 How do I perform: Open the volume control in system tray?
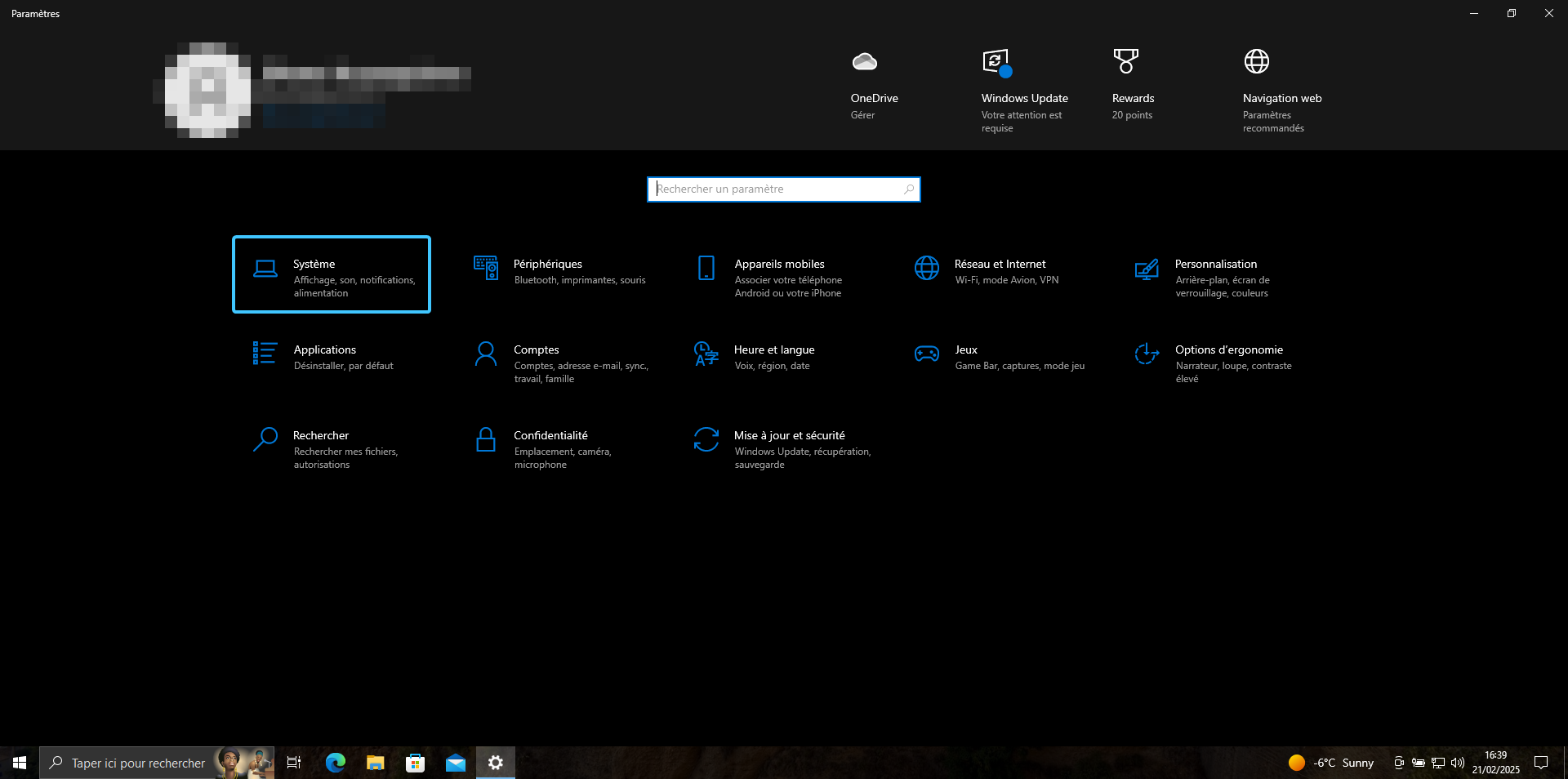click(x=1458, y=763)
